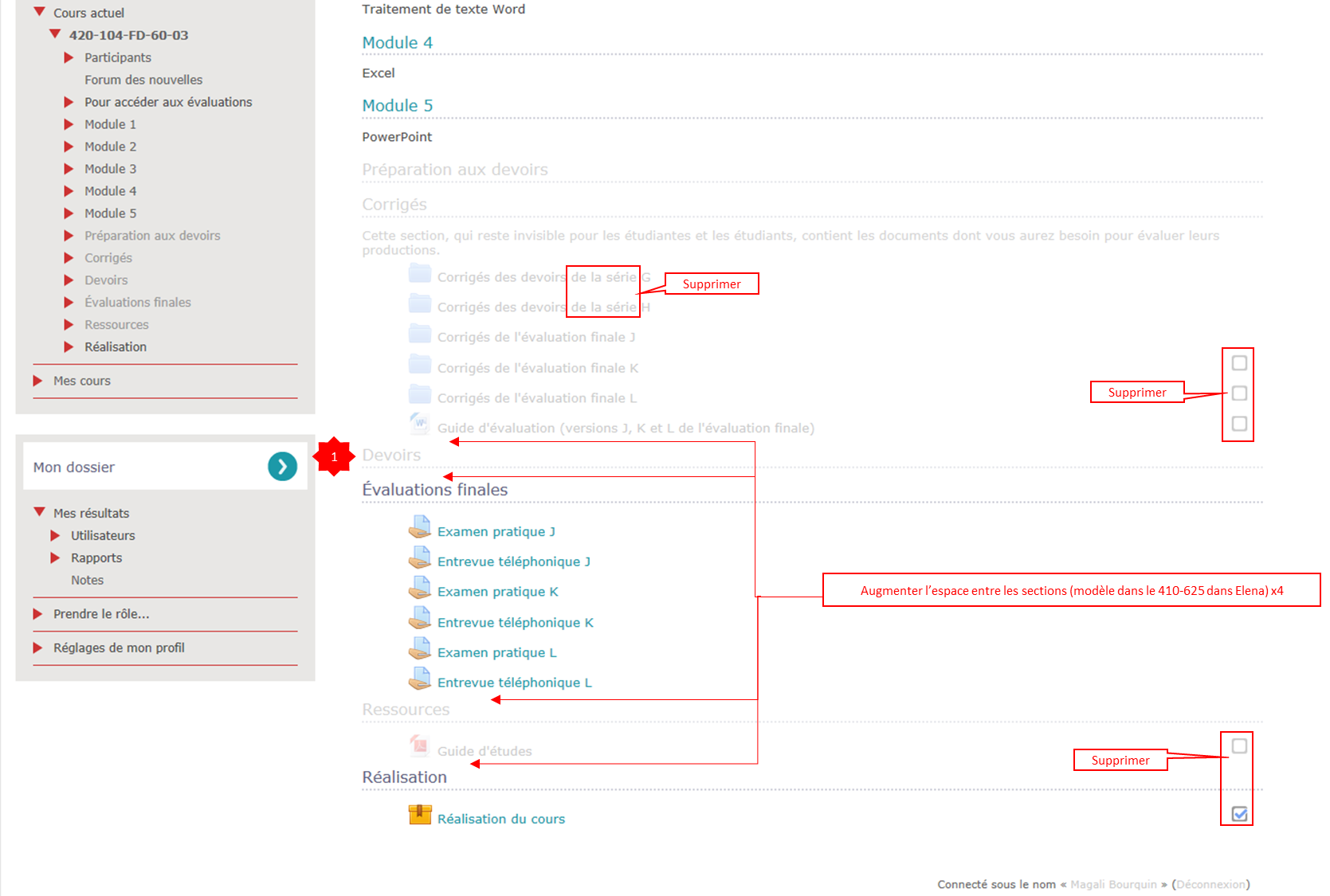Open the Module 4 heading link
The image size is (1330, 896).
click(x=397, y=43)
